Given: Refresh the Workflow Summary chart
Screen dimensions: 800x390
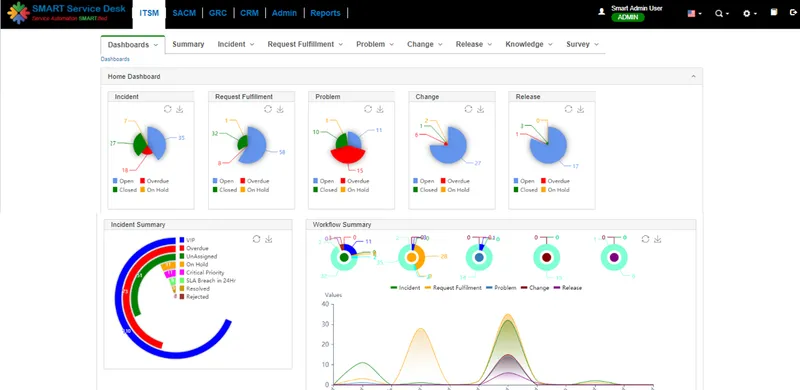Looking at the screenshot, I should (645, 239).
